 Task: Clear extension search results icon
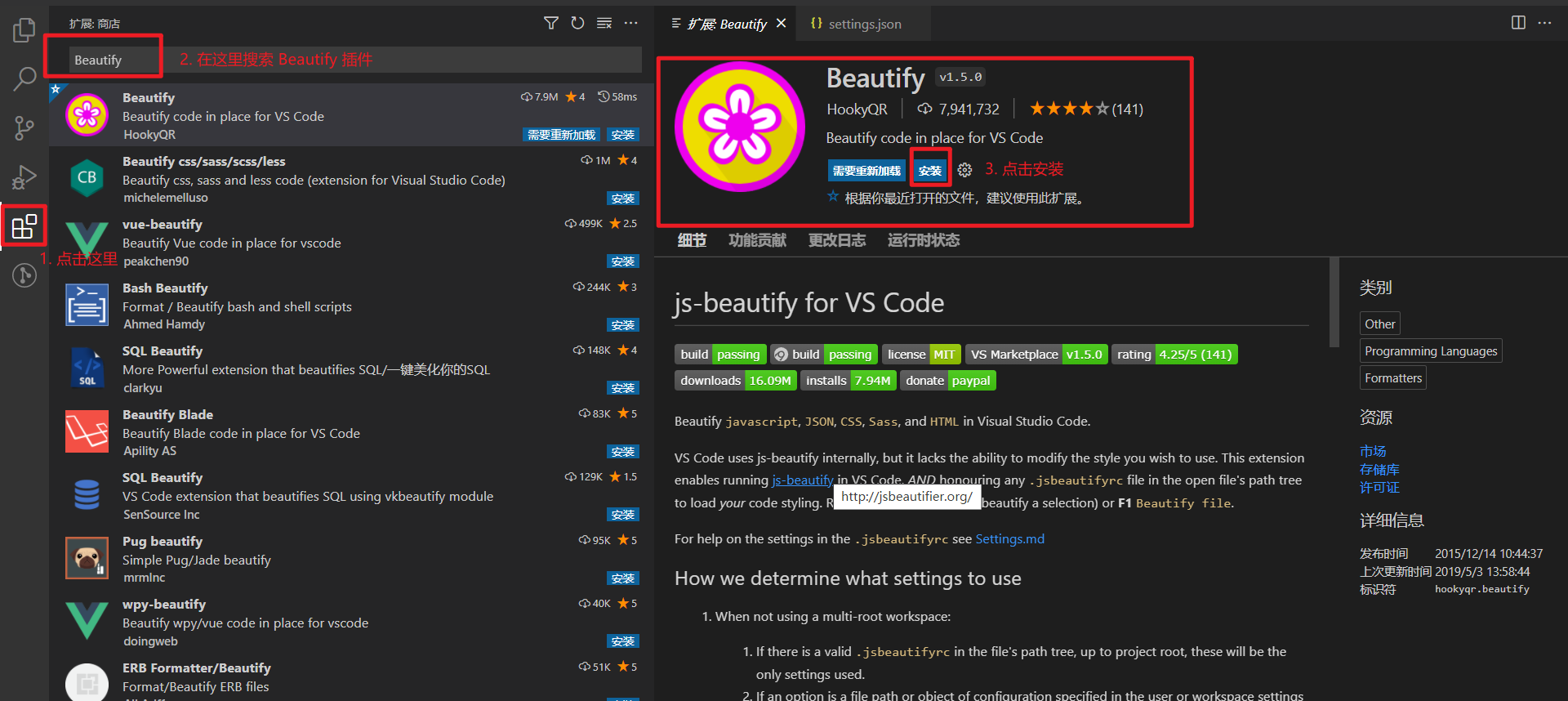(604, 23)
